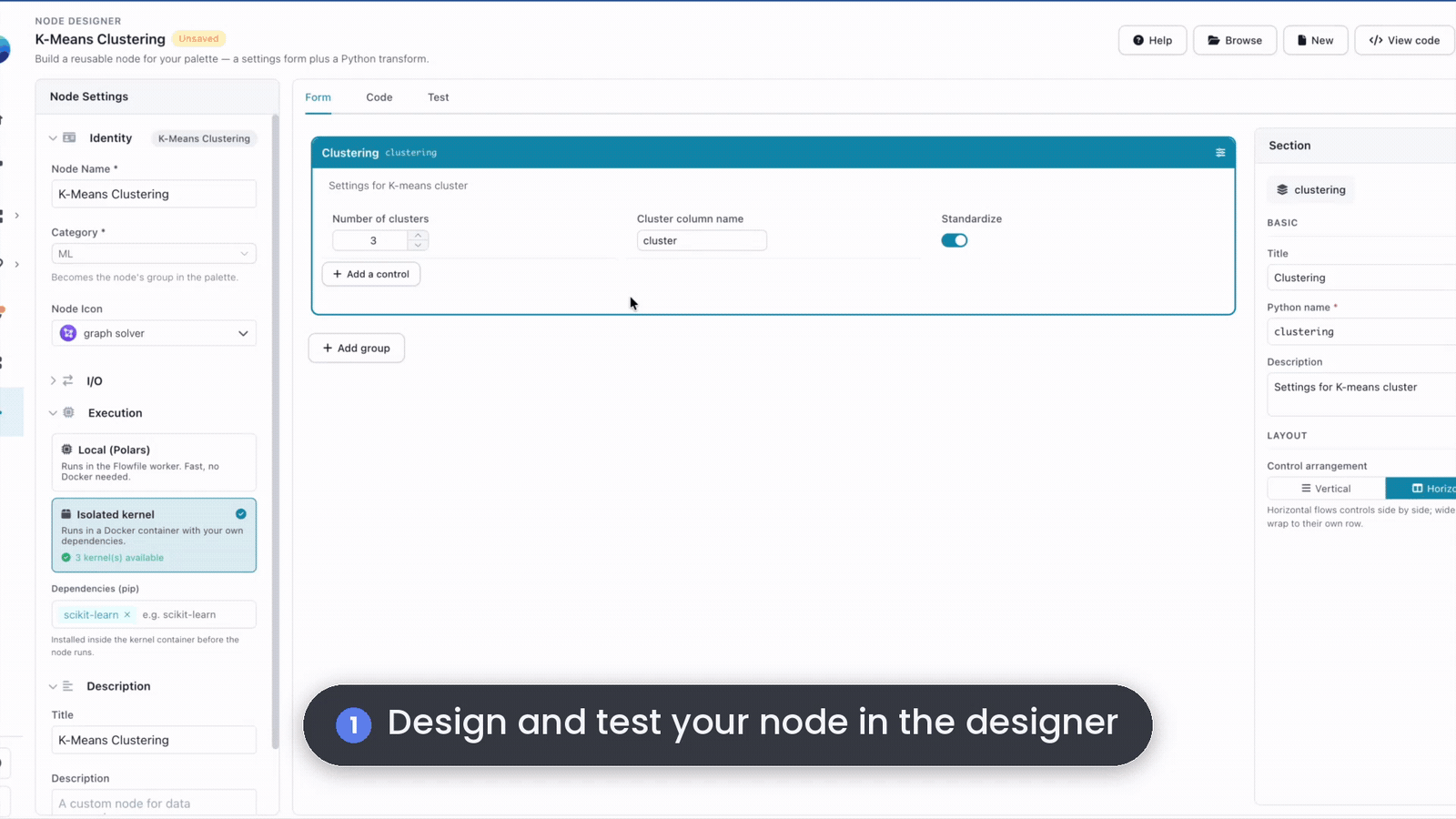
Task: Click the Isolated kernel container icon
Action: point(66,514)
